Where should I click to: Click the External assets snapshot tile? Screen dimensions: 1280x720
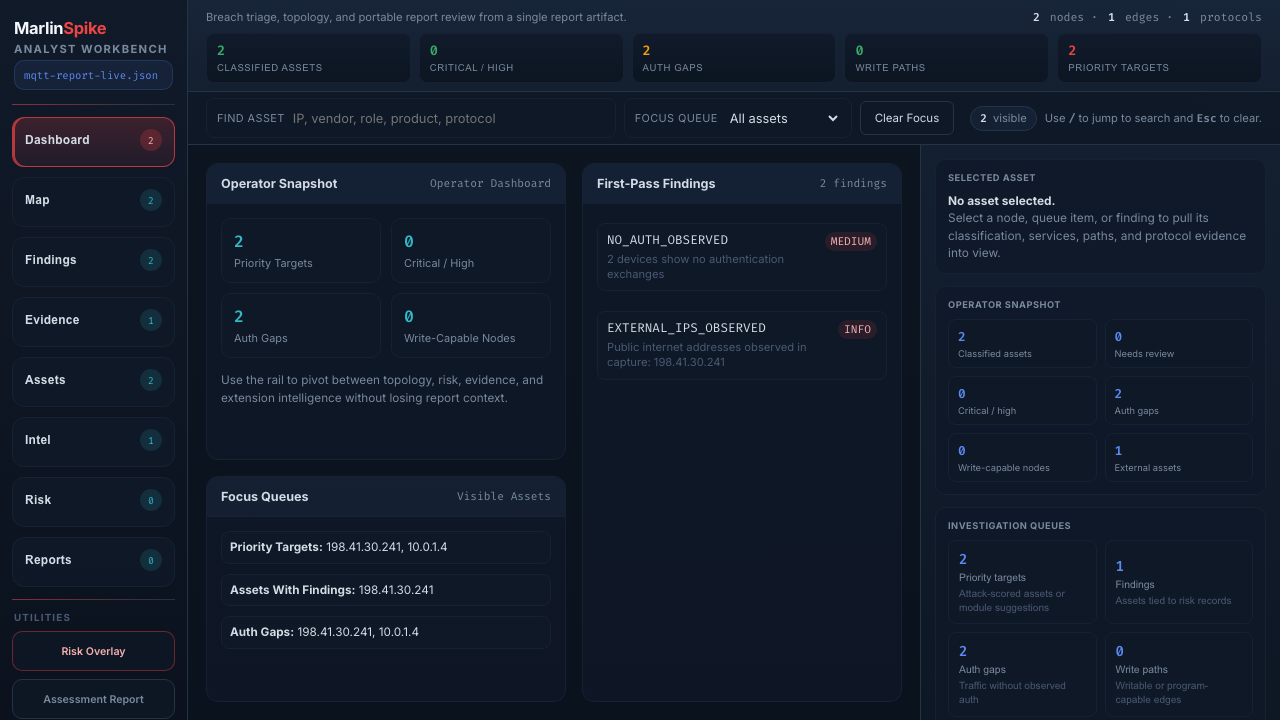(1178, 458)
